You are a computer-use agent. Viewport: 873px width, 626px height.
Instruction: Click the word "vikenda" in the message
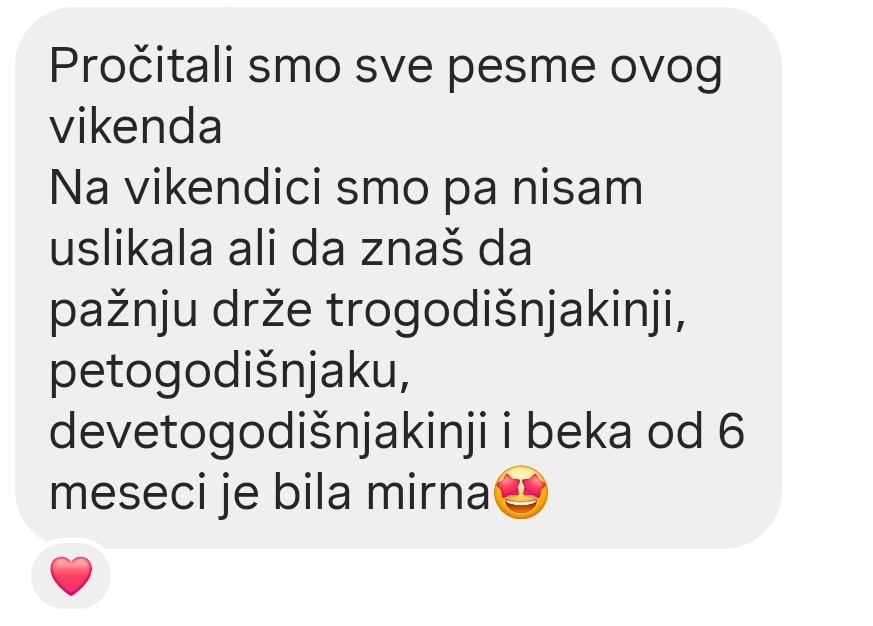tap(136, 128)
